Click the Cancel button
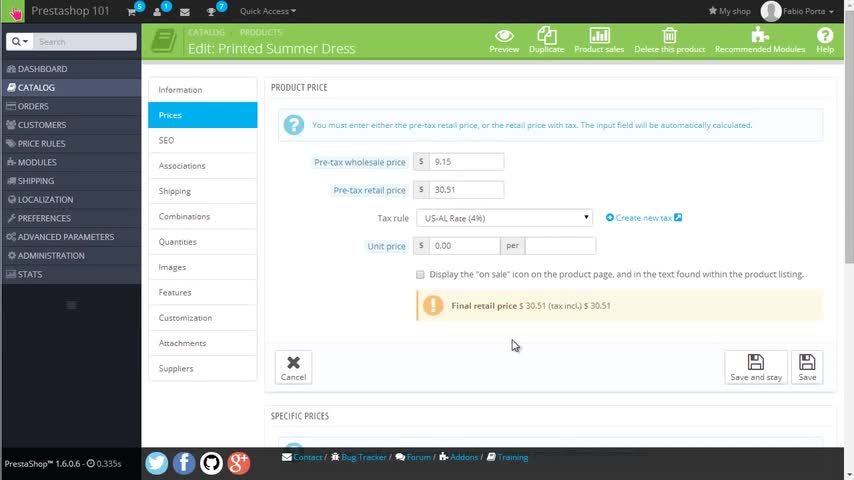 point(294,367)
